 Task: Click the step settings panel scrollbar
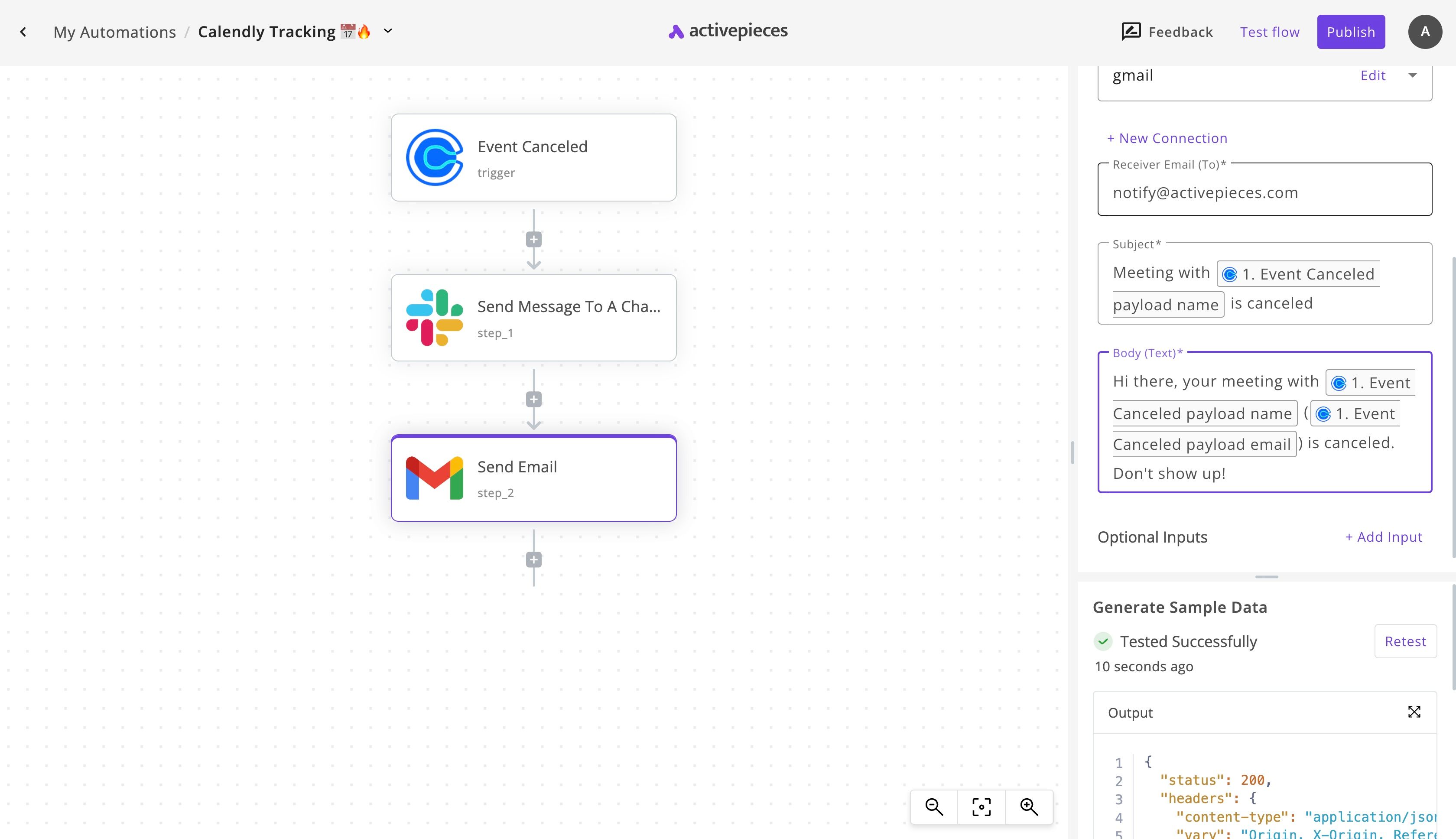pos(1453,407)
